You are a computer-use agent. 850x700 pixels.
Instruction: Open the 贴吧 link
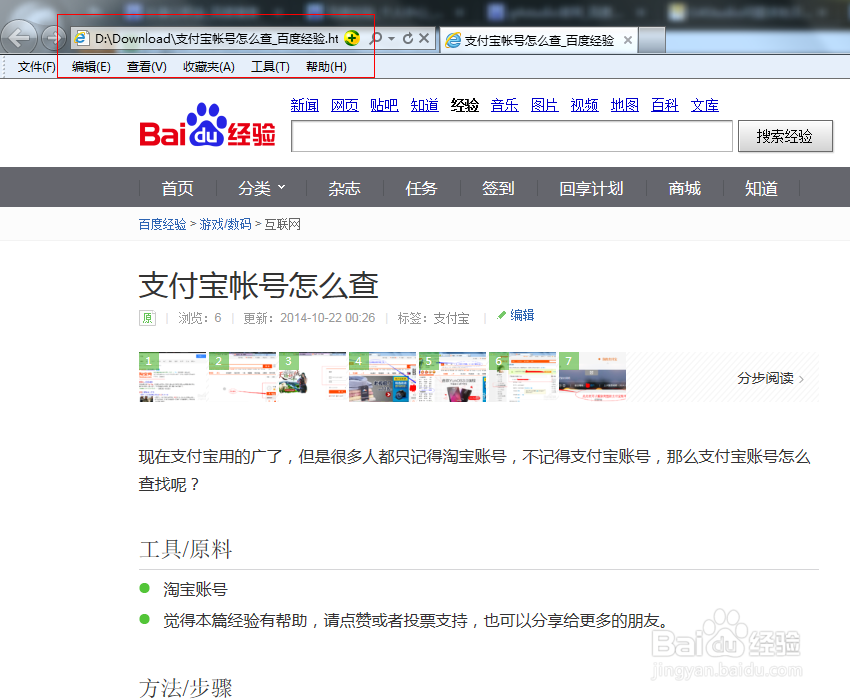[384, 105]
